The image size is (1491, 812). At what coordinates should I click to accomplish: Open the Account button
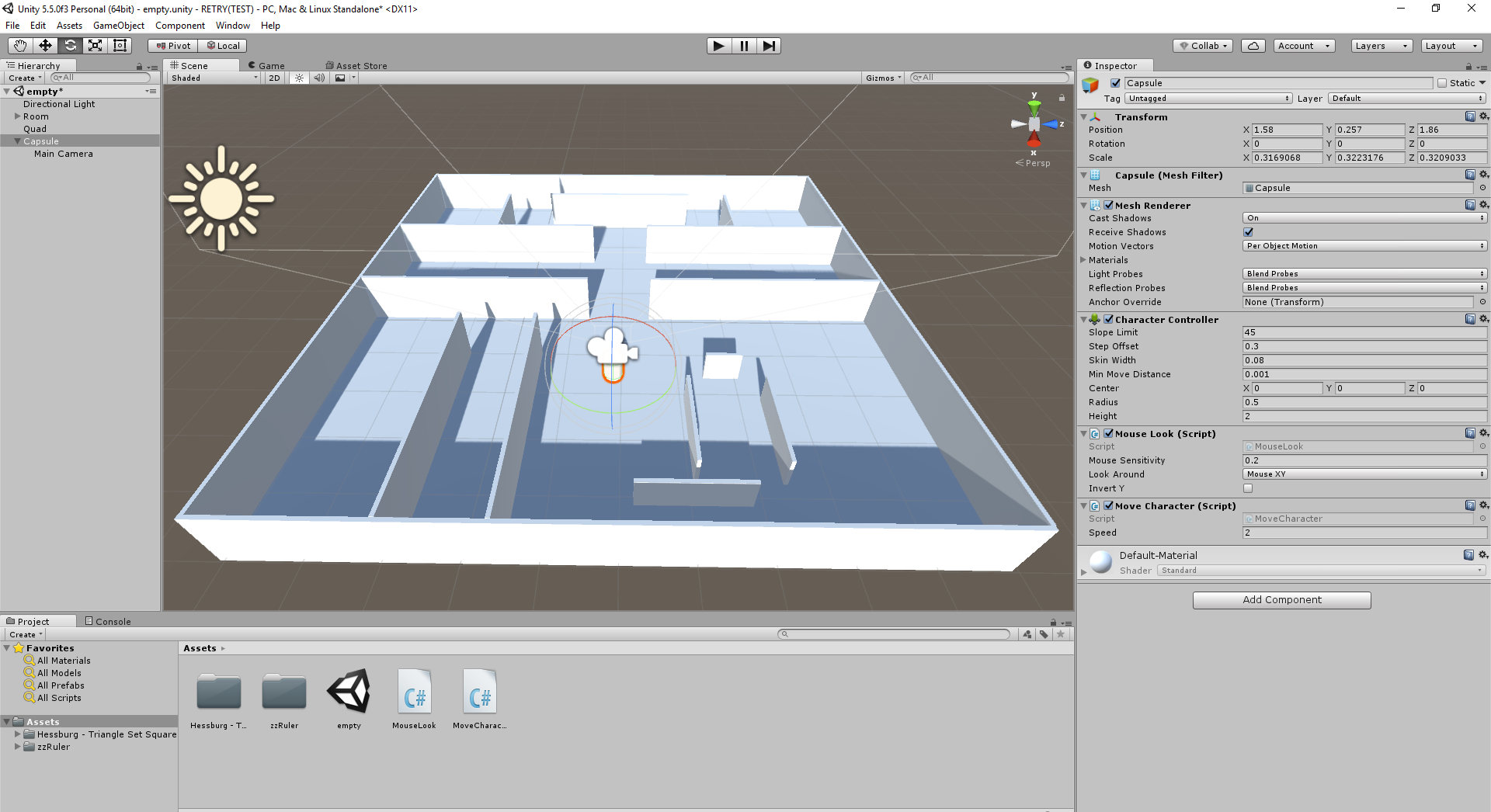(1304, 46)
